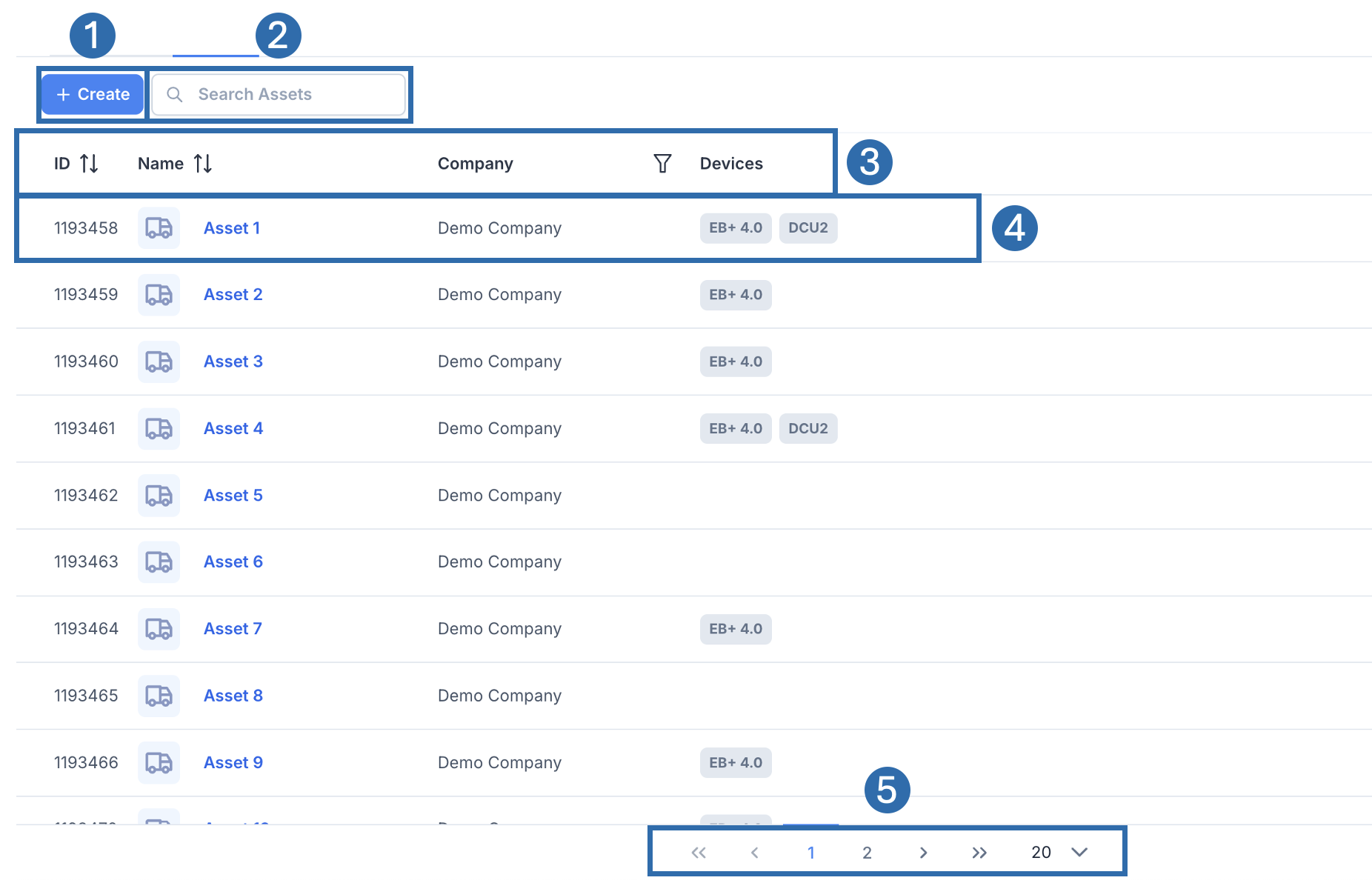Open the Asset 3 link

[233, 362]
